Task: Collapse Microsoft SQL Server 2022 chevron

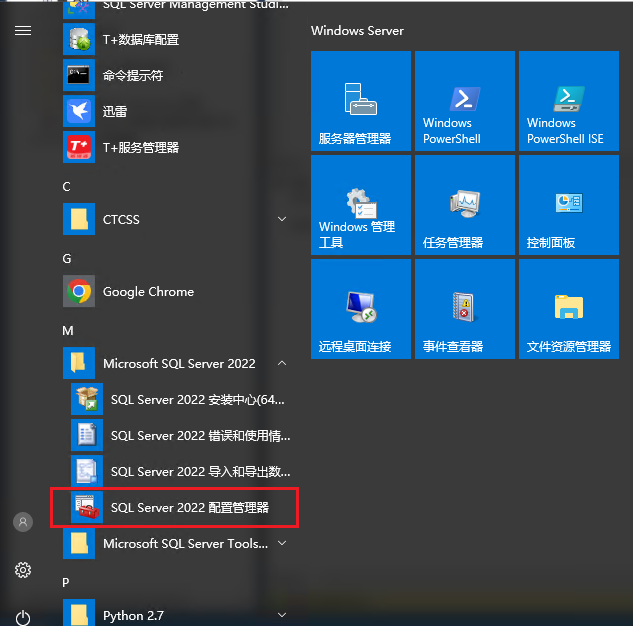Action: (282, 363)
